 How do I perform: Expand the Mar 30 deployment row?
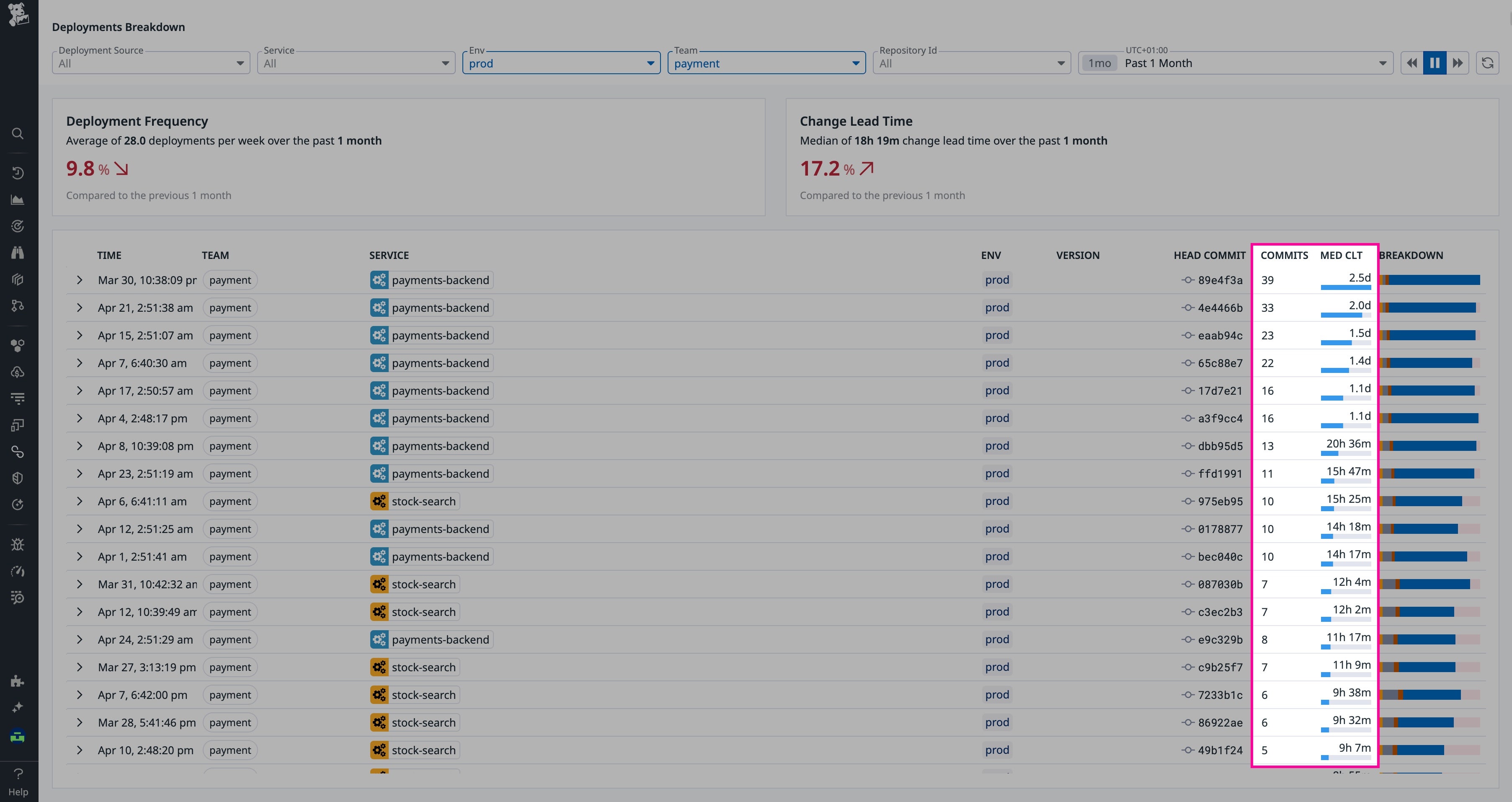point(80,280)
